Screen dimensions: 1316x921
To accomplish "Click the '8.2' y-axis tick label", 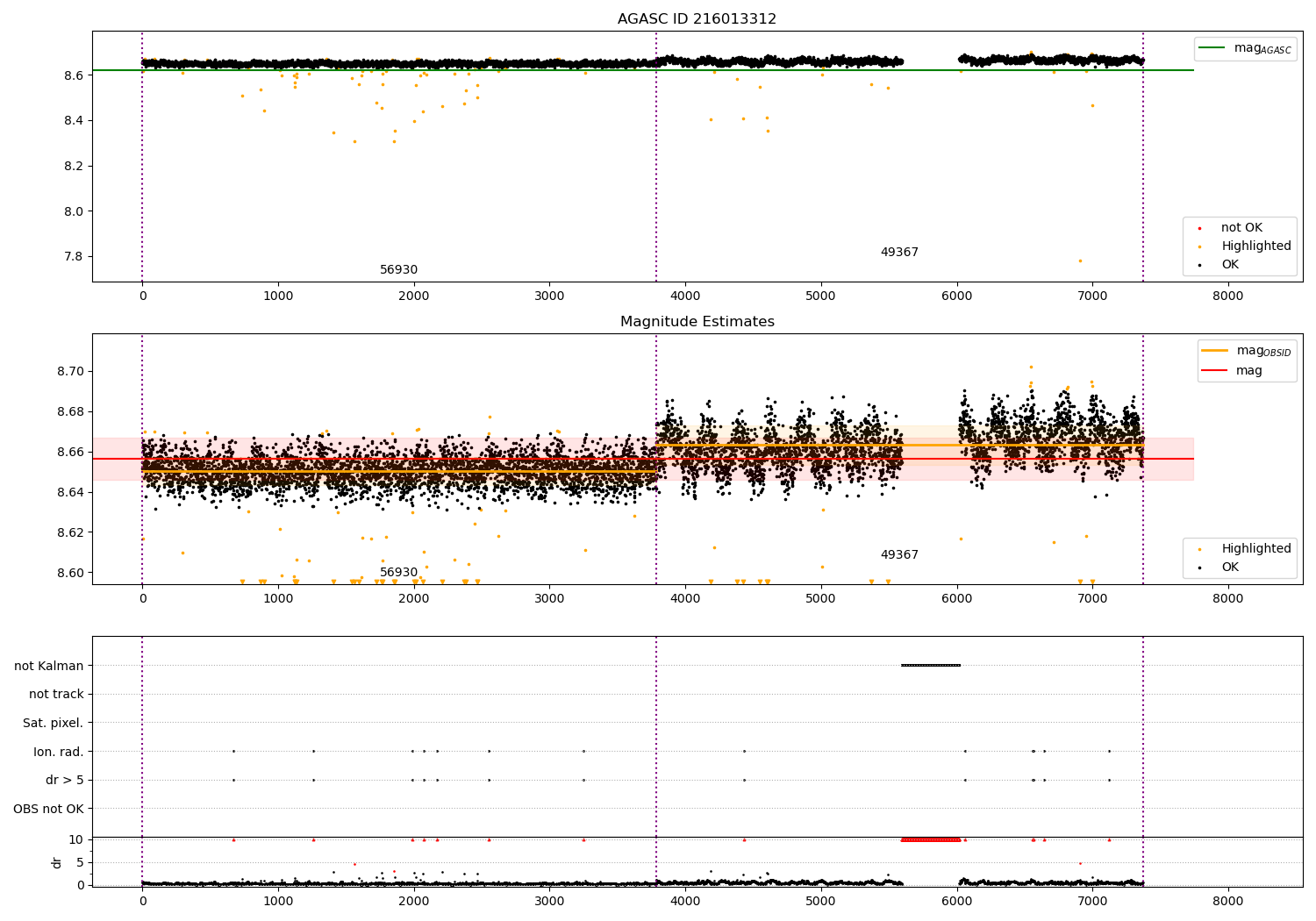I will click(73, 166).
